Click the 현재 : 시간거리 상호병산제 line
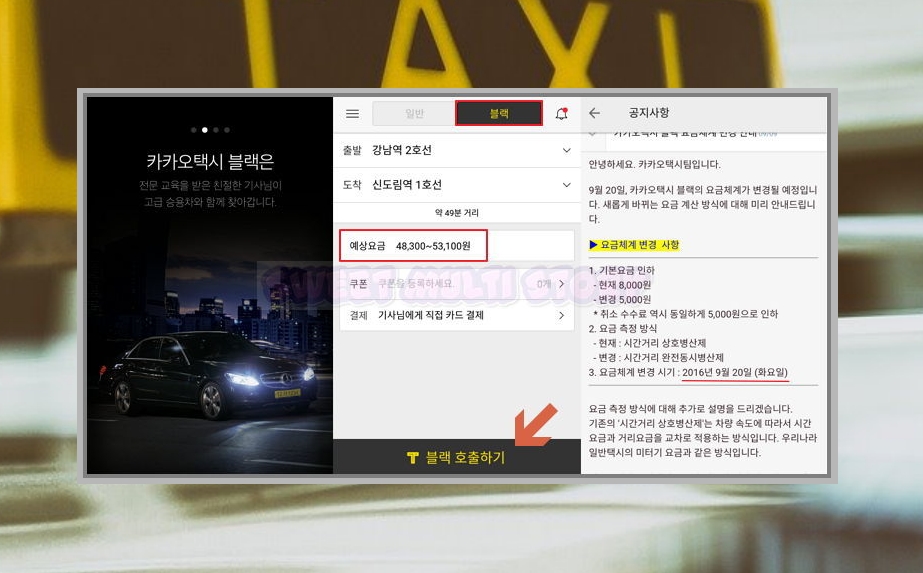 (649, 343)
